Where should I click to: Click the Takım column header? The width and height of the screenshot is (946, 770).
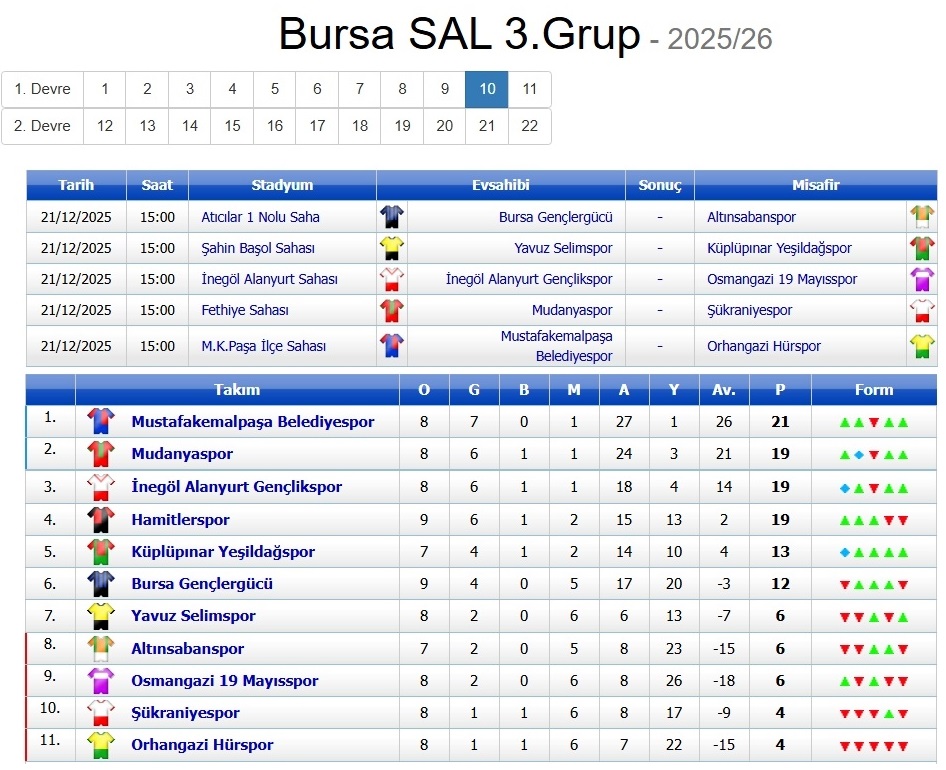point(237,390)
